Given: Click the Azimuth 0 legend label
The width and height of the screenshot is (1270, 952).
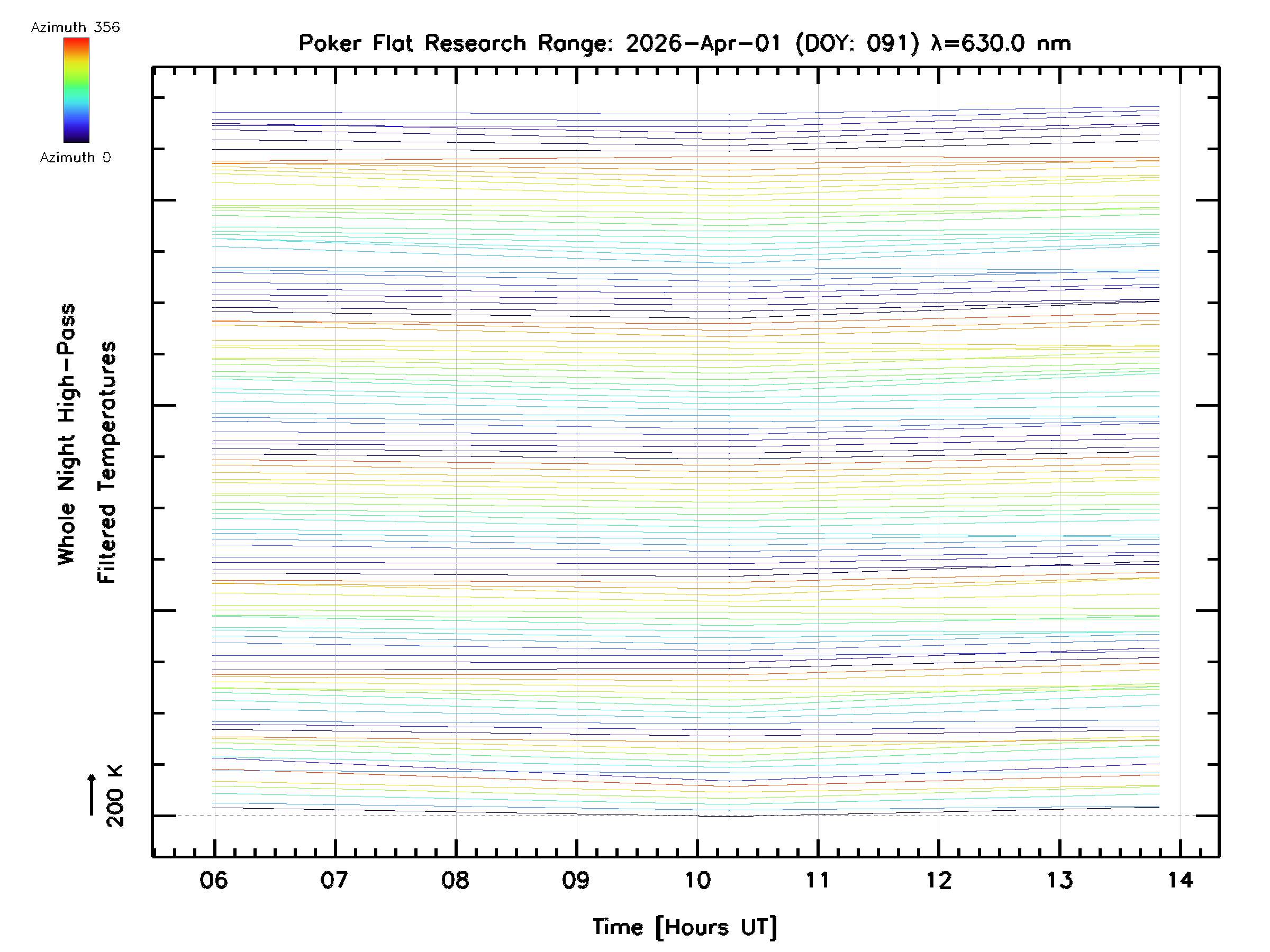Looking at the screenshot, I should click(x=75, y=157).
